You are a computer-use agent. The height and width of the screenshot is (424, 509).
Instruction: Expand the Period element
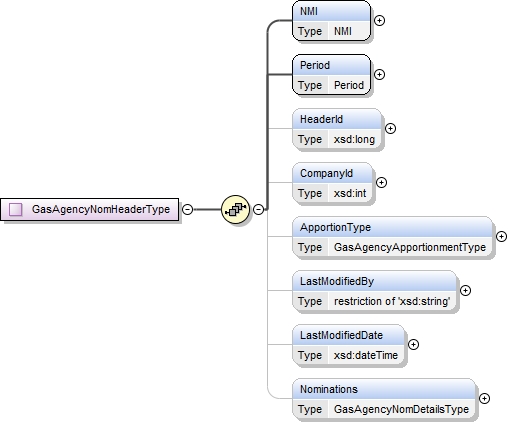pos(379,74)
